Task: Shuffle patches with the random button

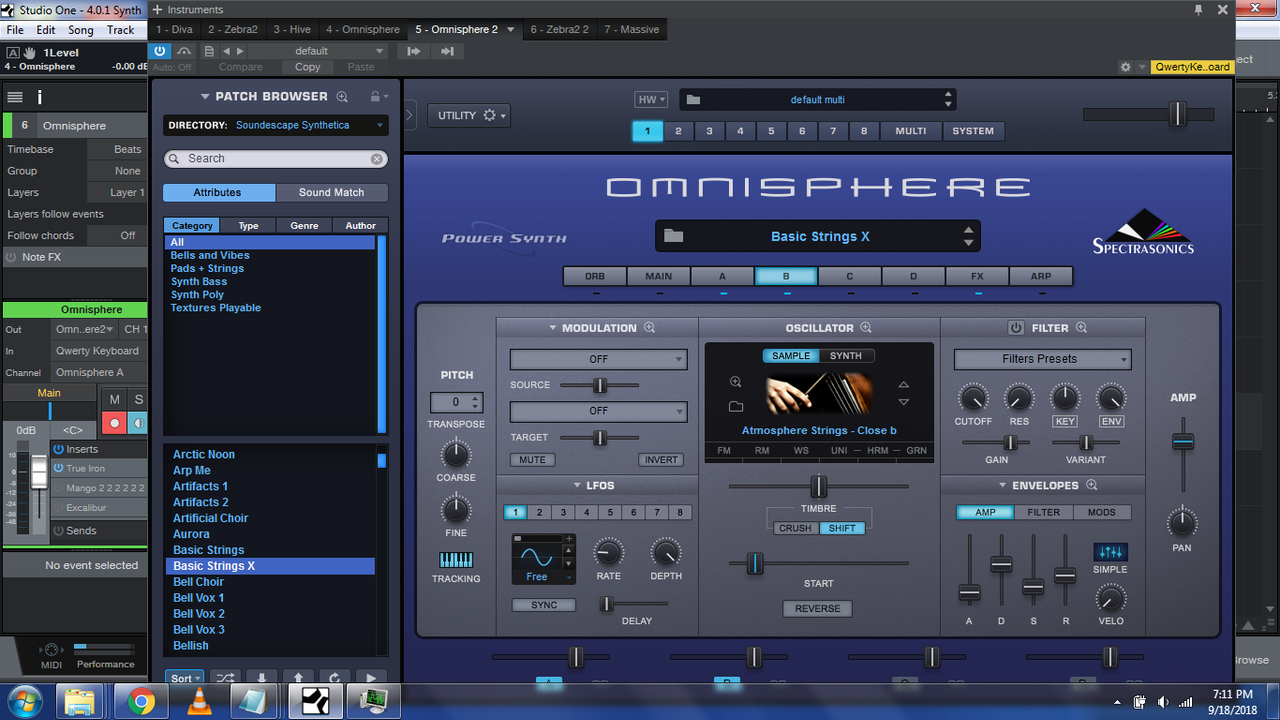Action: [x=227, y=678]
